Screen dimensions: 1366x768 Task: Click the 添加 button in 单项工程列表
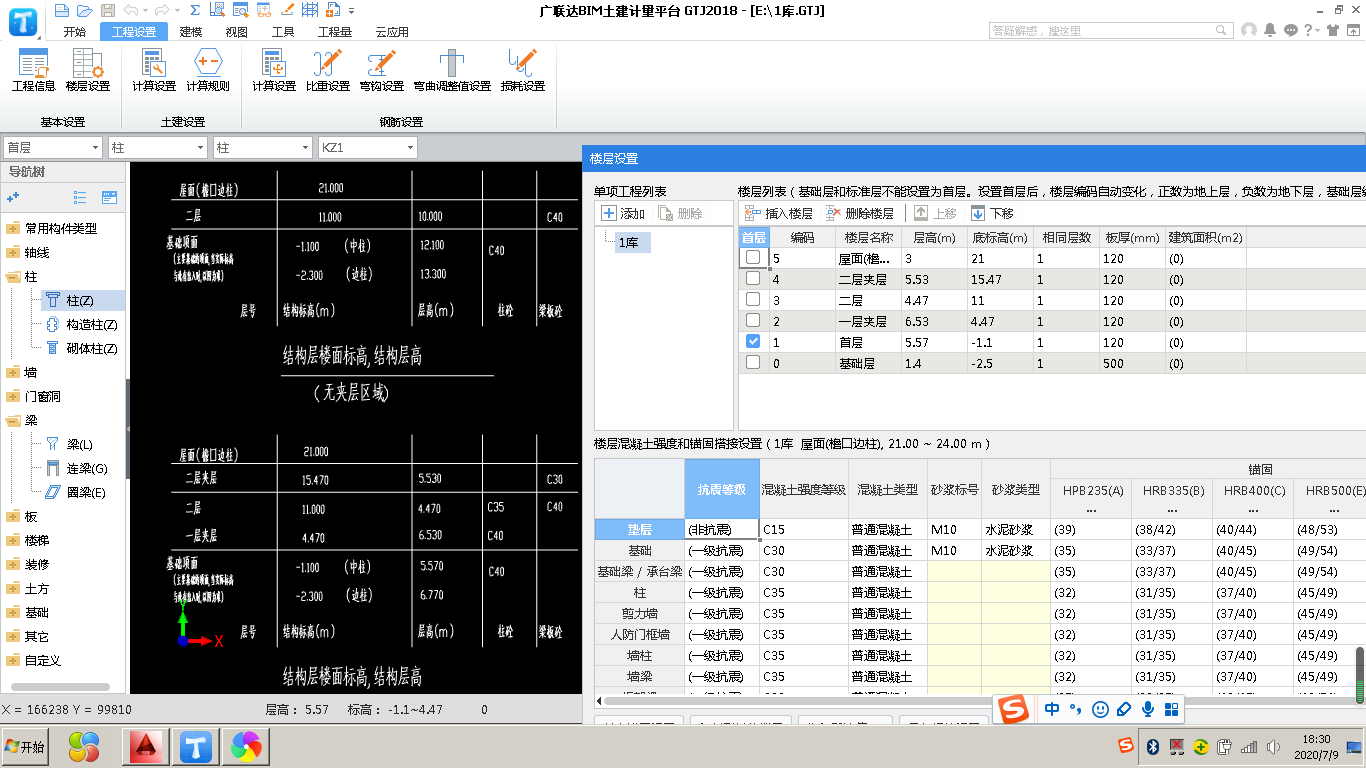click(x=623, y=213)
